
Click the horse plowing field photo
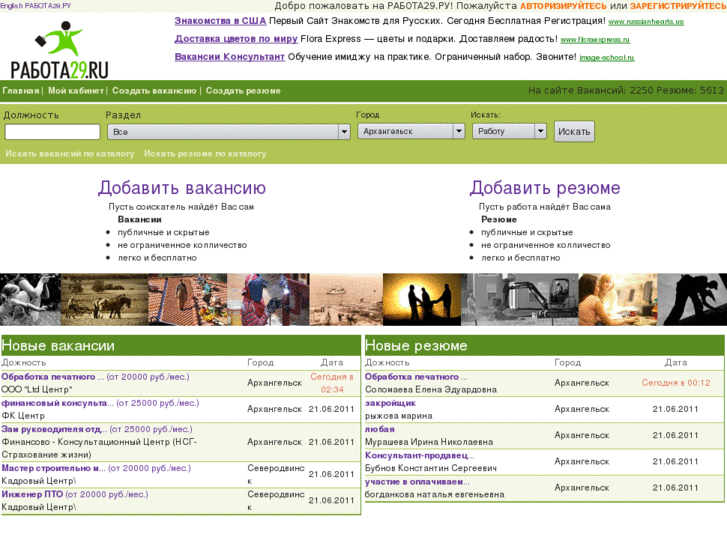[104, 299]
